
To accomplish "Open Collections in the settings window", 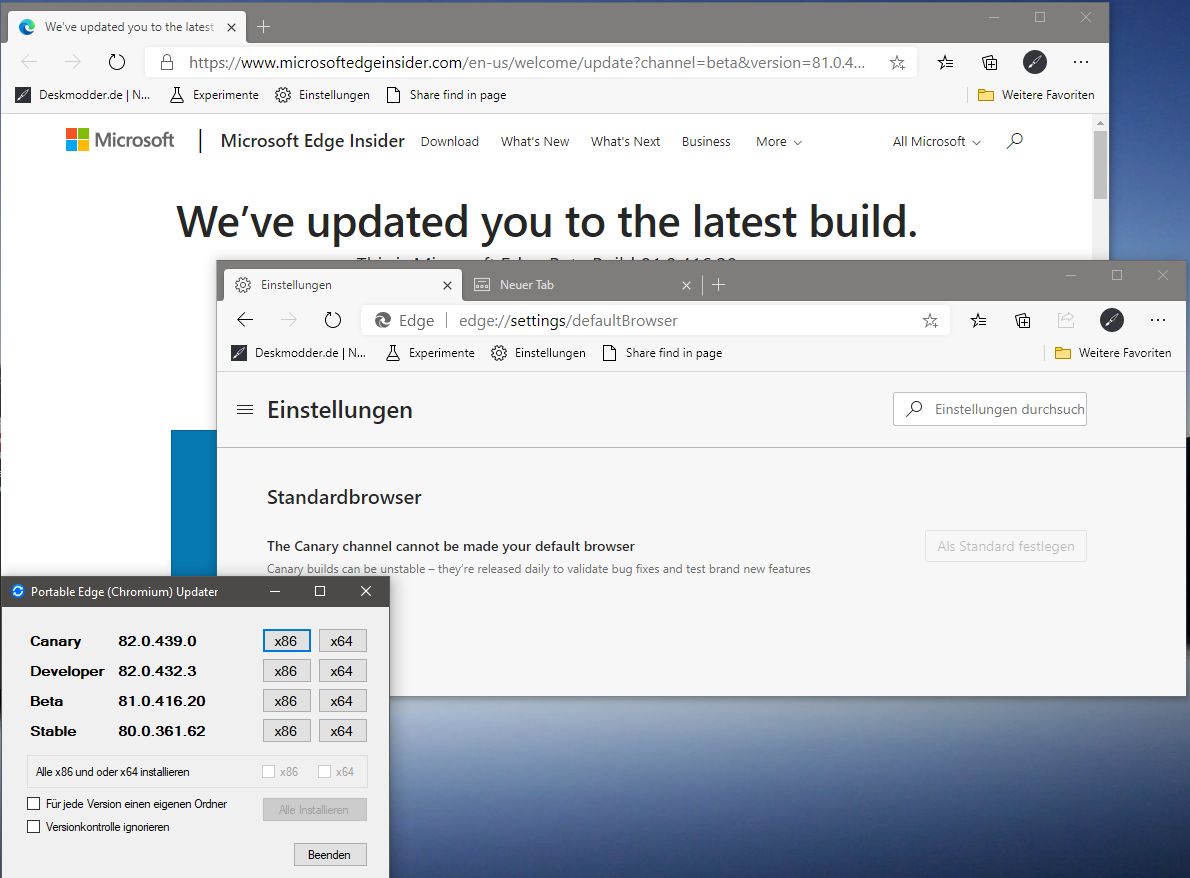I will (x=1022, y=320).
